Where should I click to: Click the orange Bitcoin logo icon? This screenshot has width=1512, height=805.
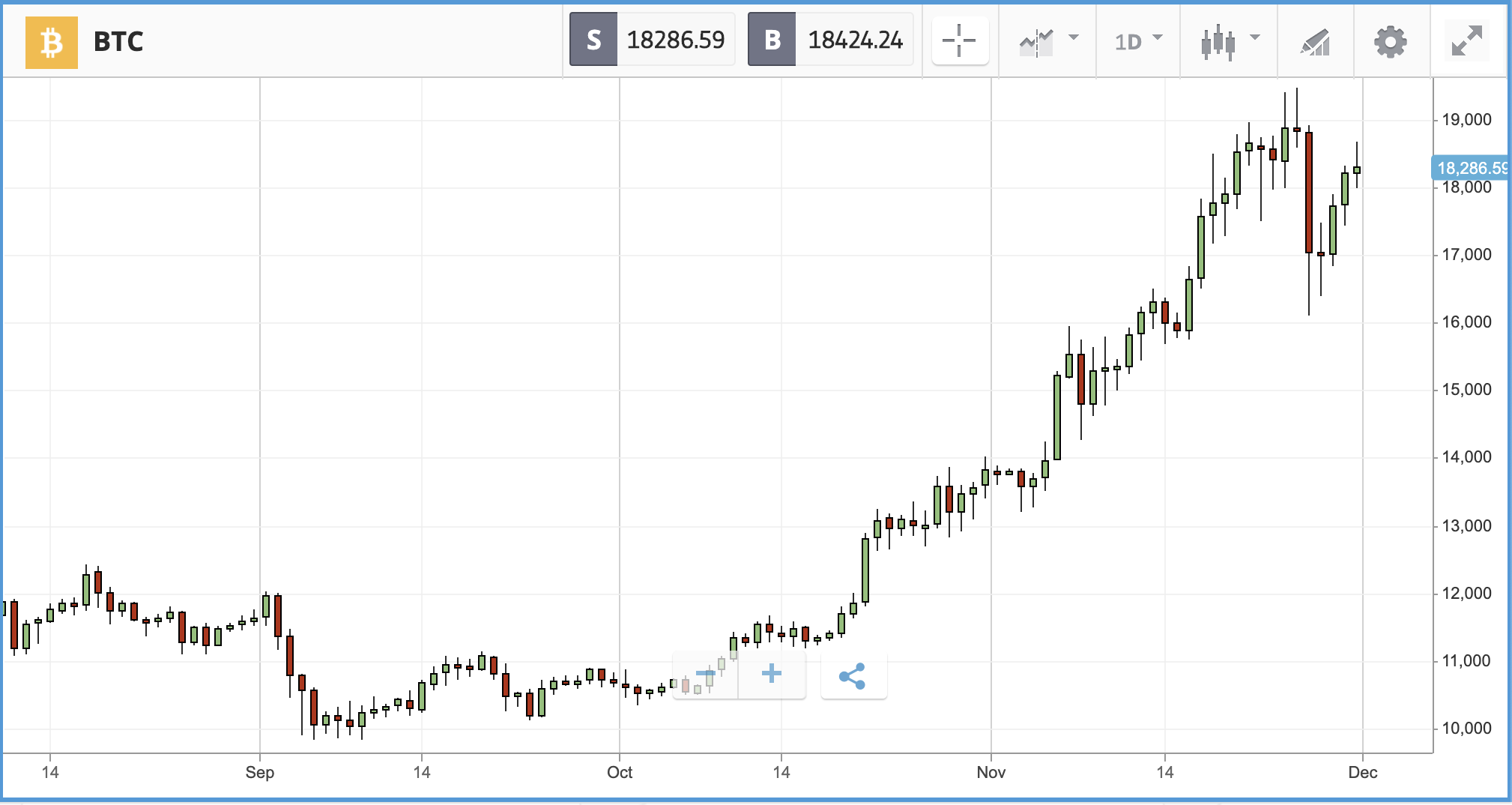pos(52,43)
